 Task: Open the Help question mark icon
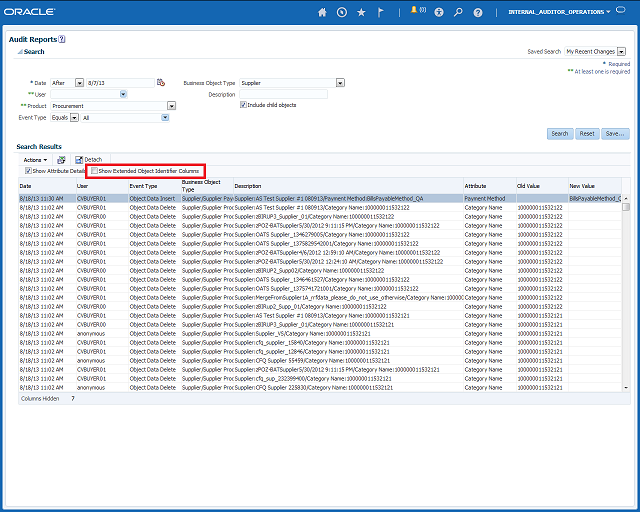[x=478, y=13]
